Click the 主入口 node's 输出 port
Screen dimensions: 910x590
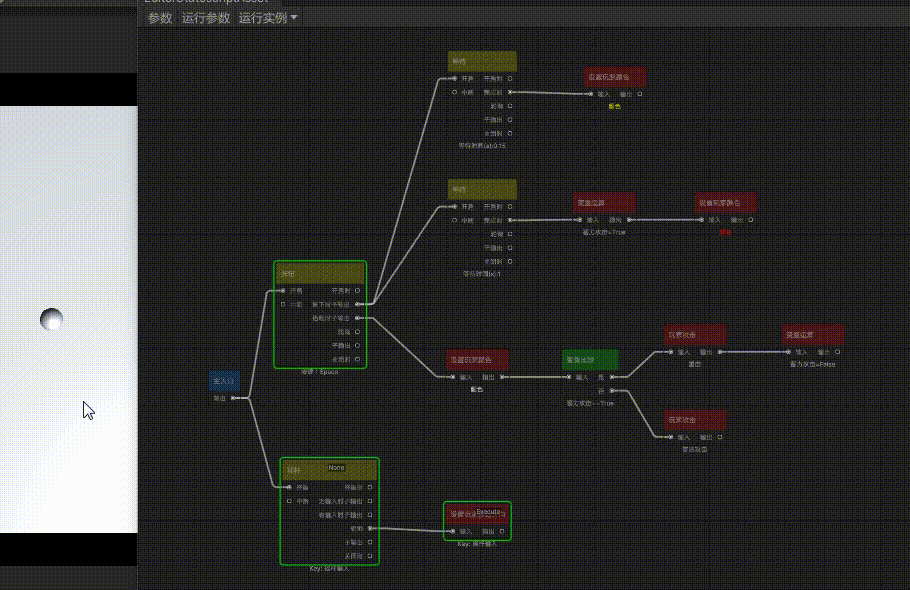pos(233,398)
